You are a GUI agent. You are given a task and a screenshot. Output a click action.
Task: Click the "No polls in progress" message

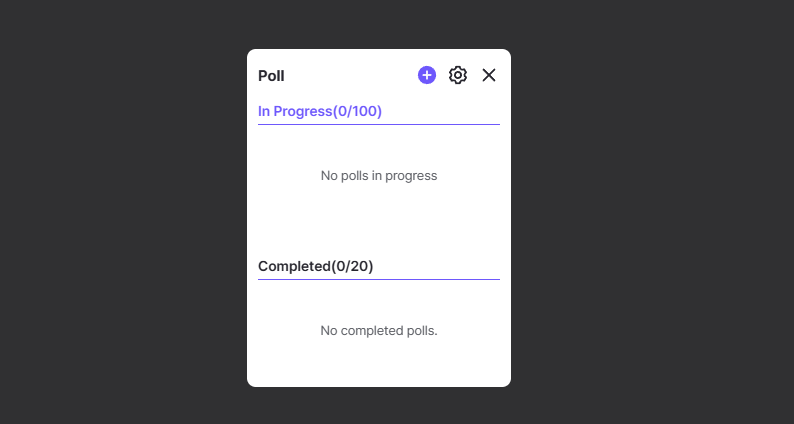379,176
